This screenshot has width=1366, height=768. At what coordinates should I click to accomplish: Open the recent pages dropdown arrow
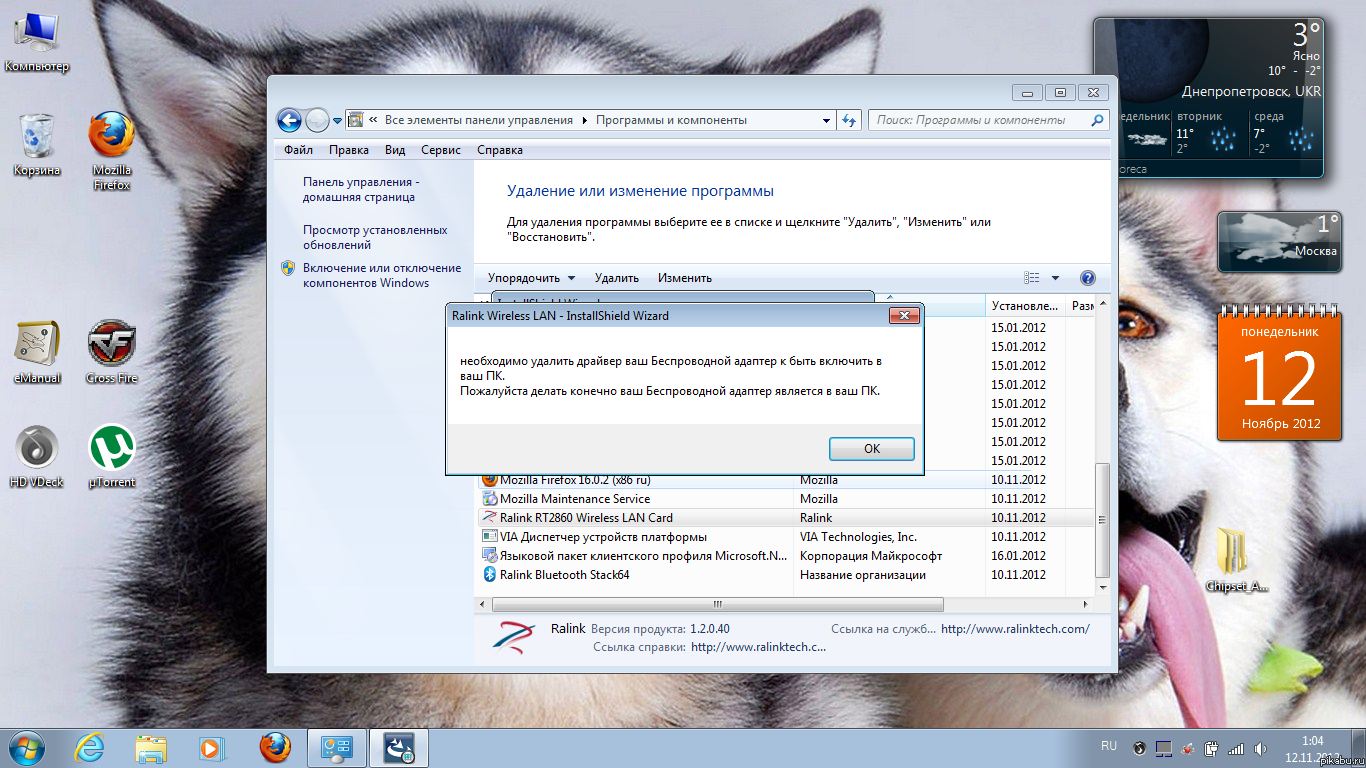[338, 121]
